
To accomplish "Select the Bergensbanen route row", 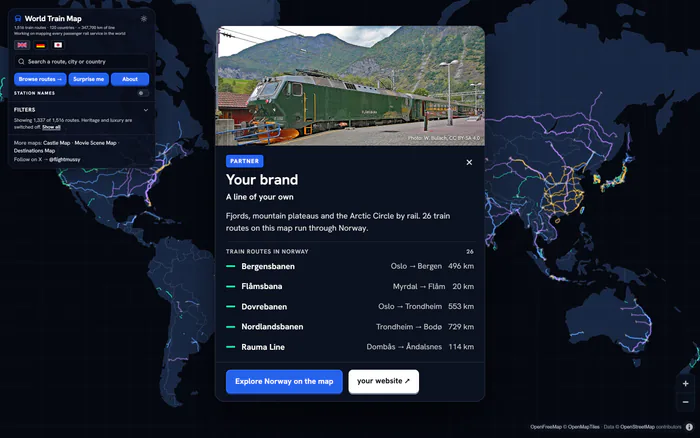I will pos(350,266).
